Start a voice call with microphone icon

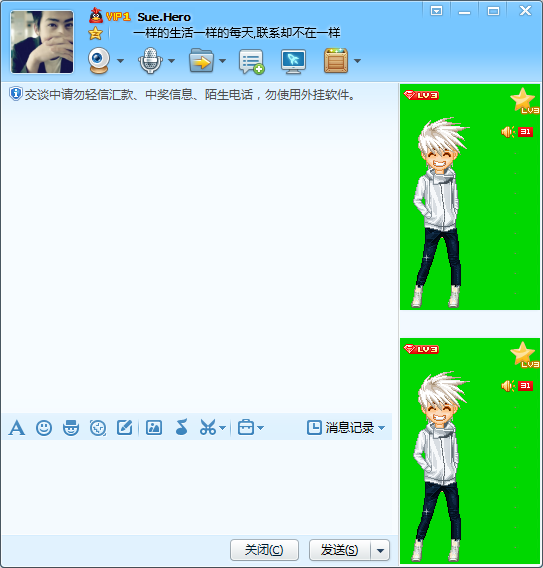150,61
